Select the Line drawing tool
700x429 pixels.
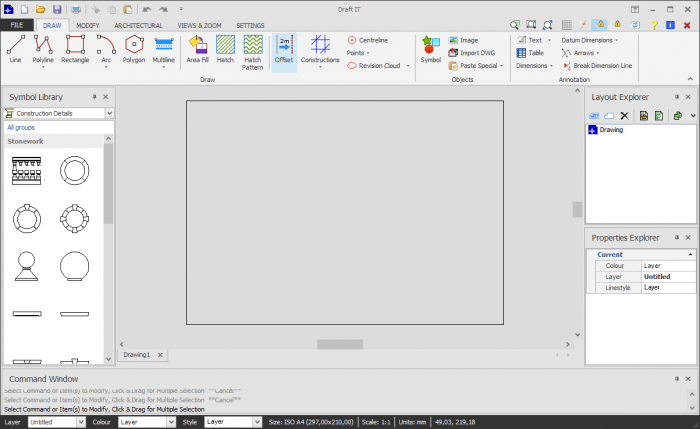(x=15, y=48)
